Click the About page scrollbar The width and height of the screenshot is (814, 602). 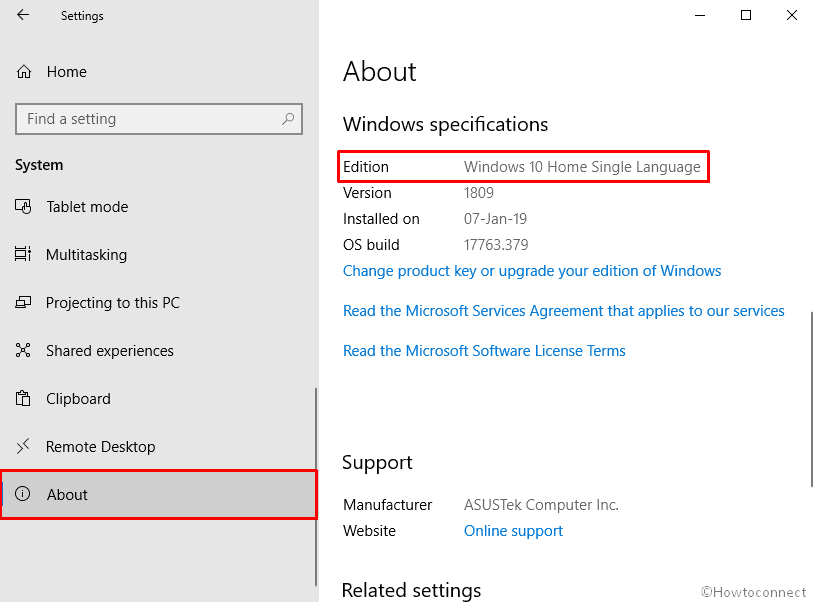tap(811, 399)
